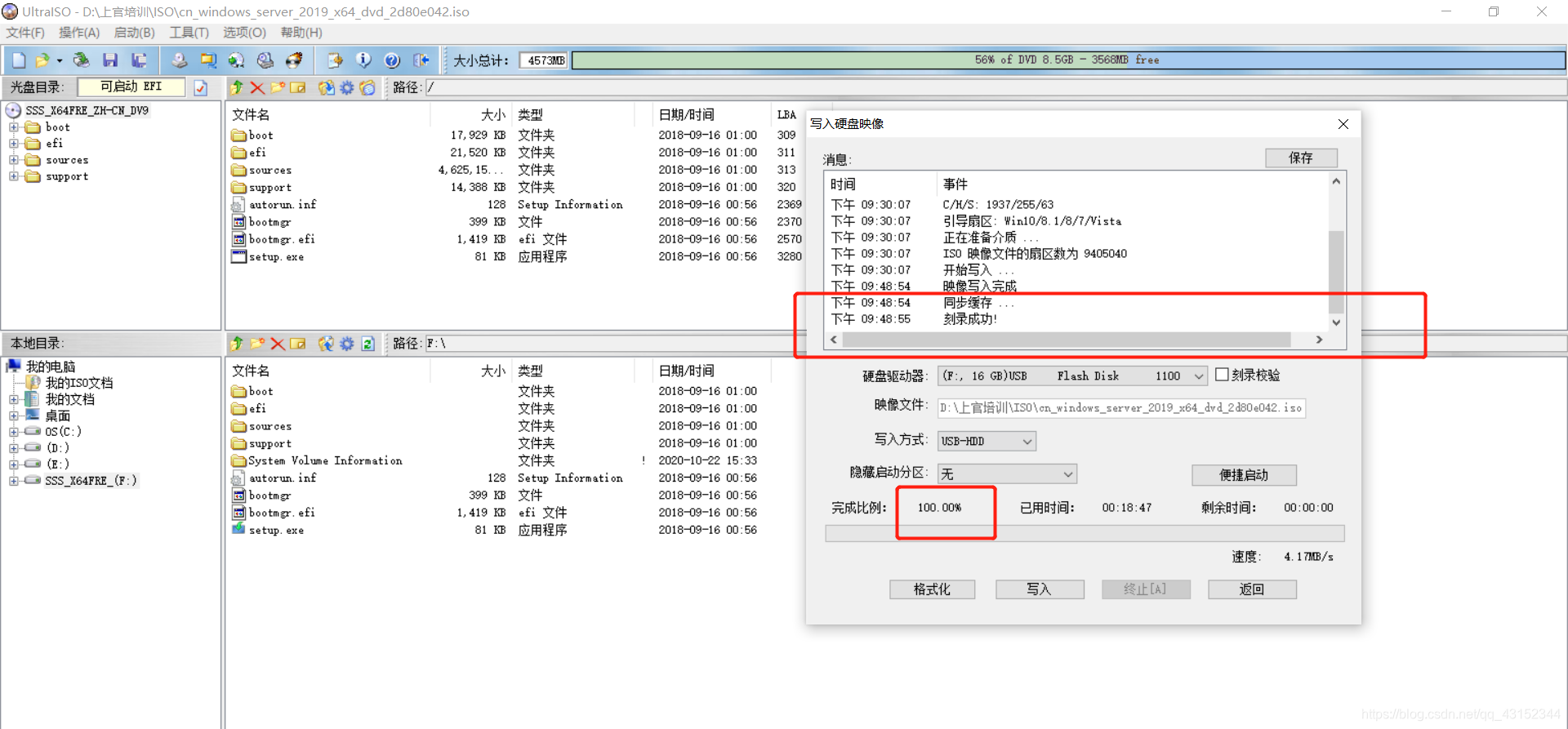This screenshot has height=729, width=1568.
Task: Click the red X delete icon in the image pane
Action: pyautogui.click(x=257, y=87)
